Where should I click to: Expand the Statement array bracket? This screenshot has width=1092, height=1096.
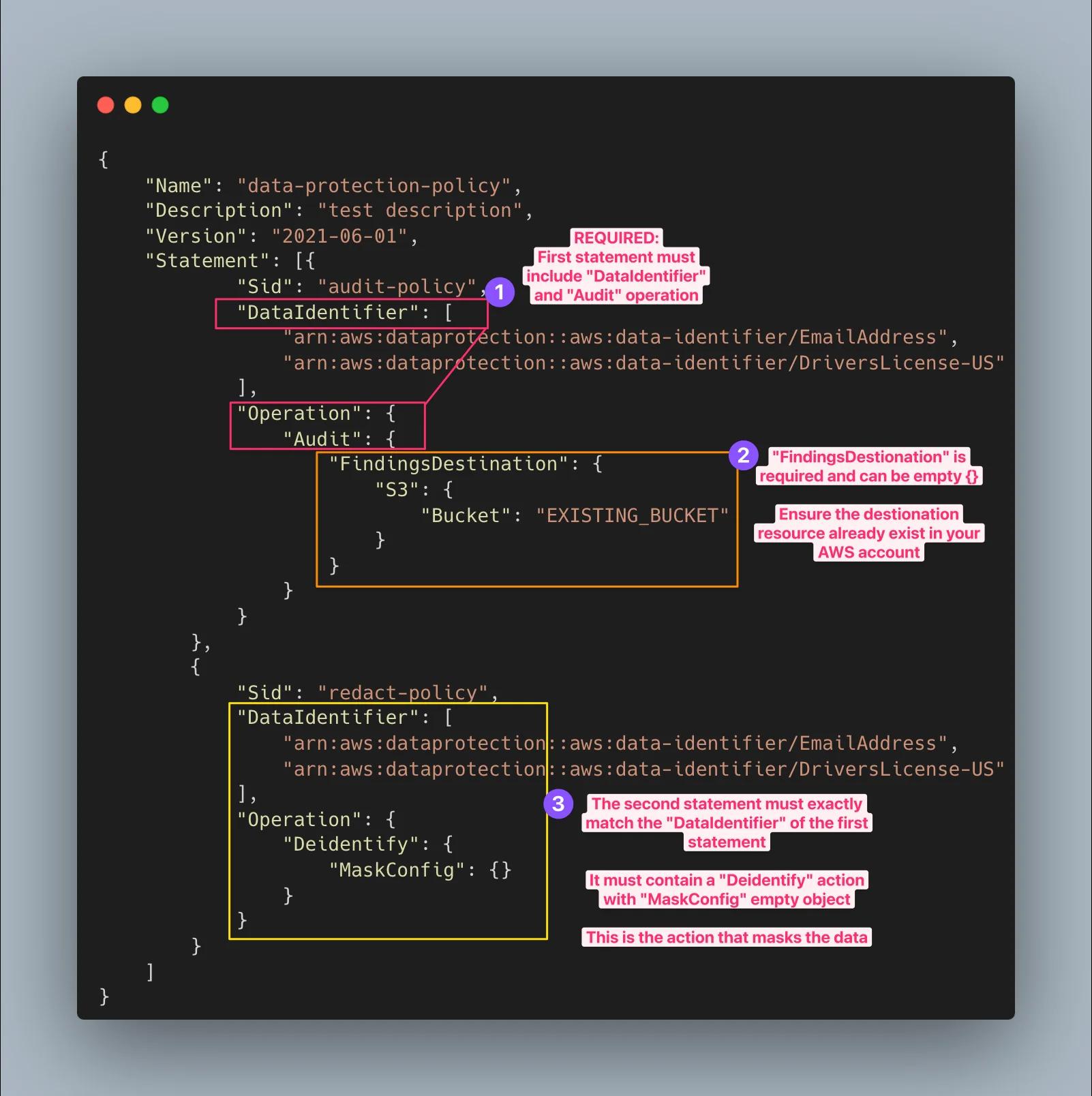[300, 260]
